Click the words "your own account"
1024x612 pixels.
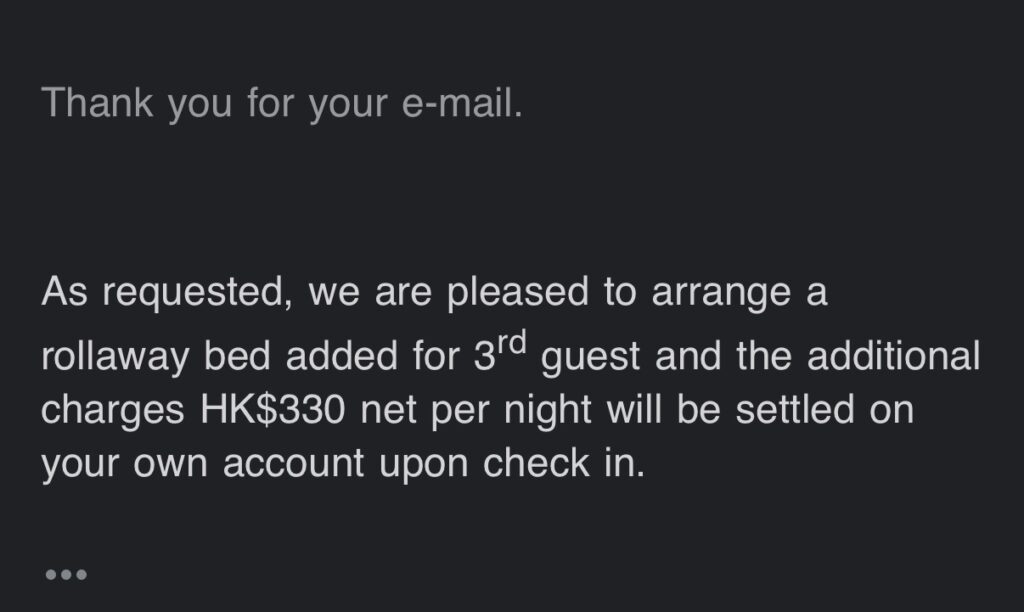[202, 465]
